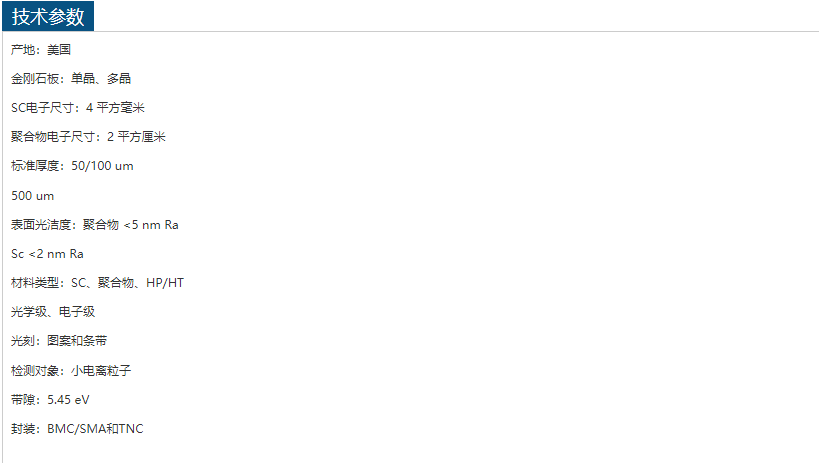This screenshot has width=819, height=463.
Task: Click the 标准厚度：50/100 um line
Action: point(72,166)
